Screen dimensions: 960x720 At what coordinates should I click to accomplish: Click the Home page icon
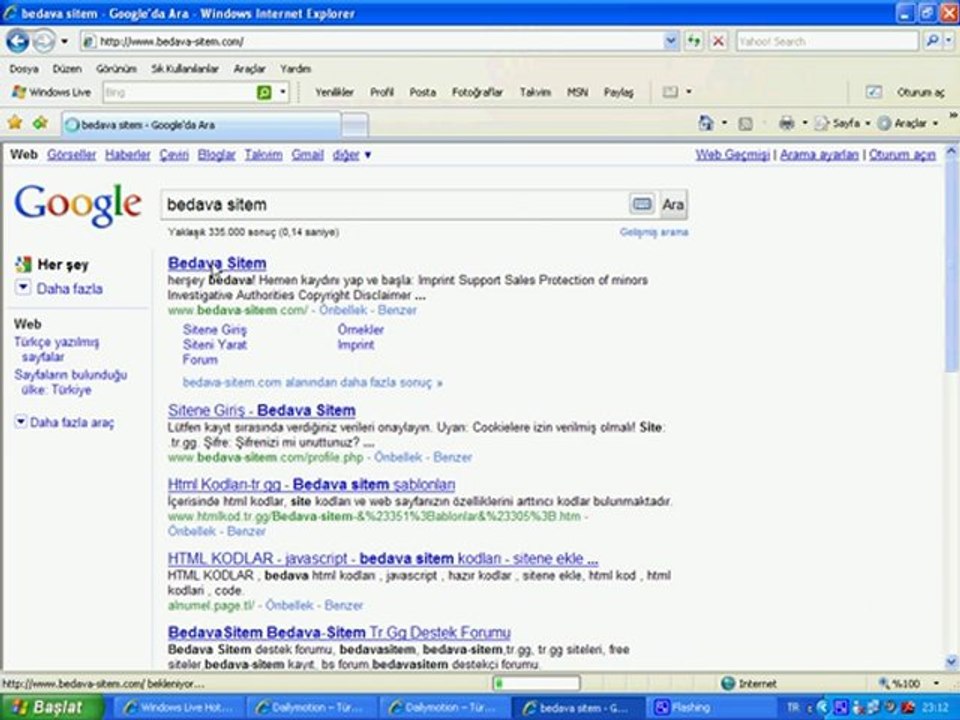[706, 123]
